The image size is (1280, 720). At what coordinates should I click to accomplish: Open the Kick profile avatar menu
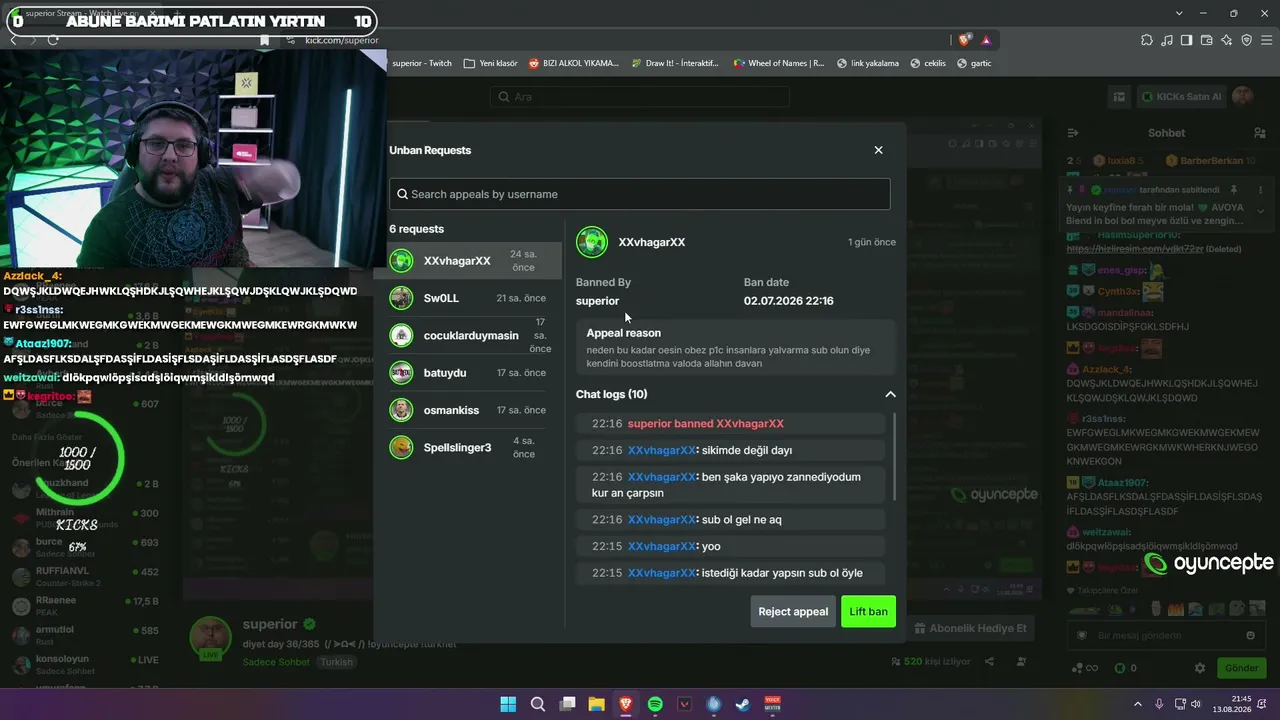tap(1243, 96)
